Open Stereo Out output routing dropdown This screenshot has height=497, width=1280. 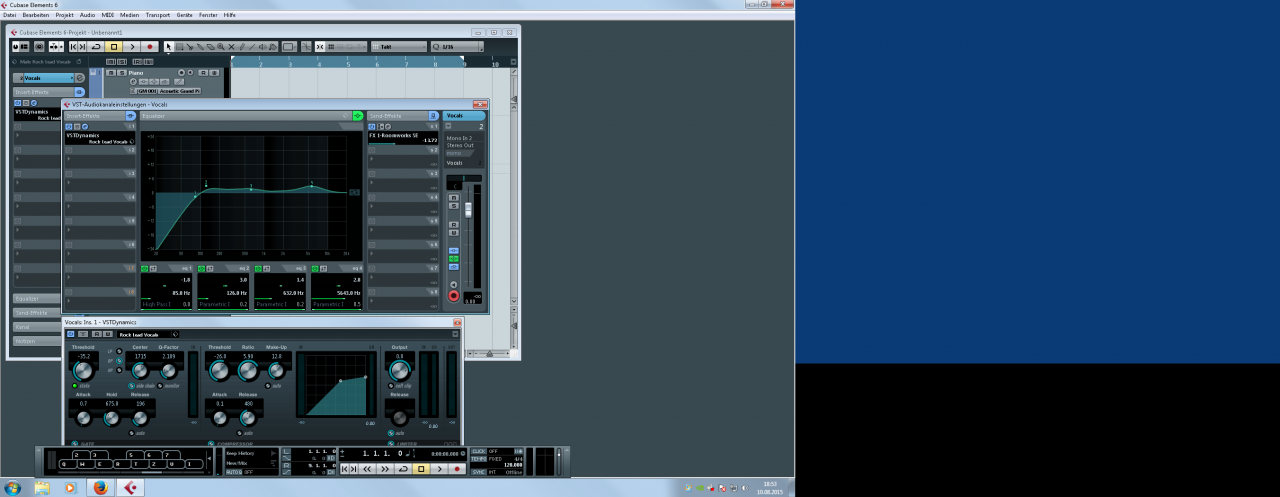click(465, 145)
